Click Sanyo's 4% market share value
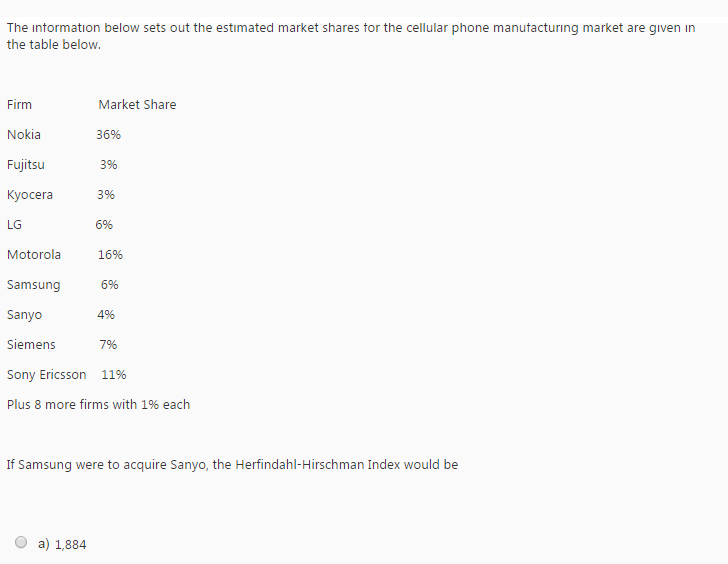The width and height of the screenshot is (728, 564). (x=106, y=315)
